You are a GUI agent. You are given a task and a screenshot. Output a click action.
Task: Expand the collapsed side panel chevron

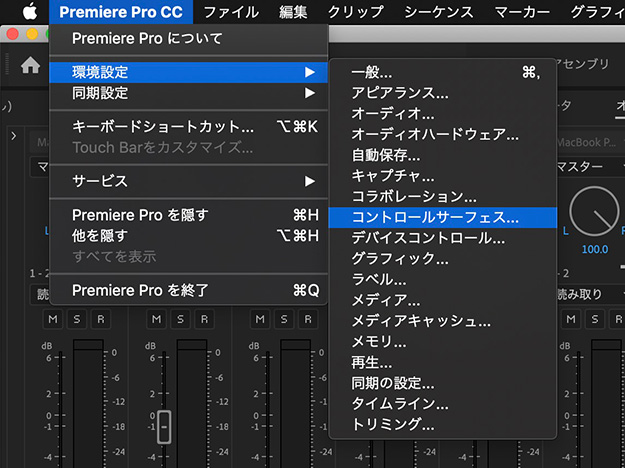pos(13,137)
